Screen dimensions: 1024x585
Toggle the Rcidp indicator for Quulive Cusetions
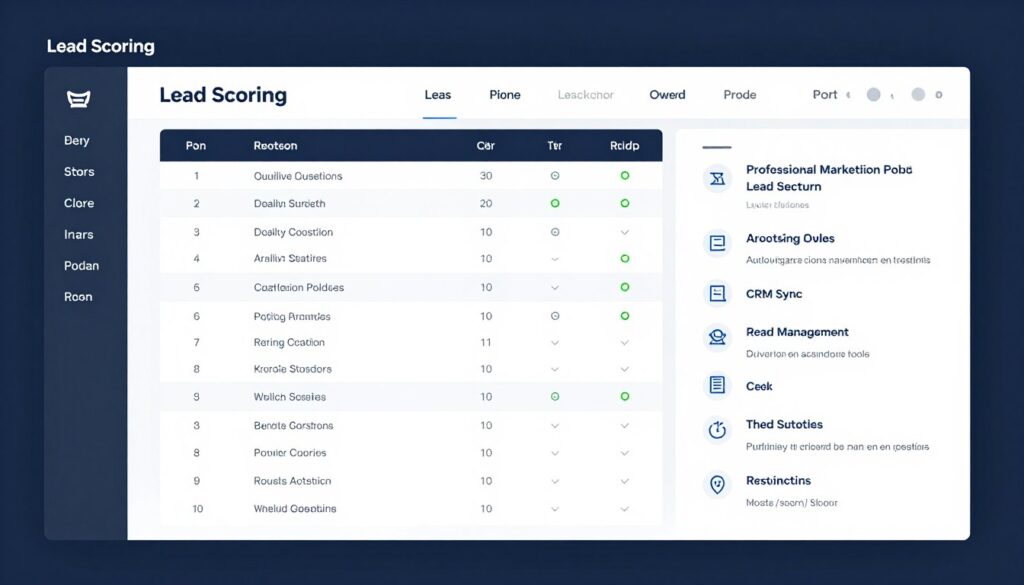(625, 174)
